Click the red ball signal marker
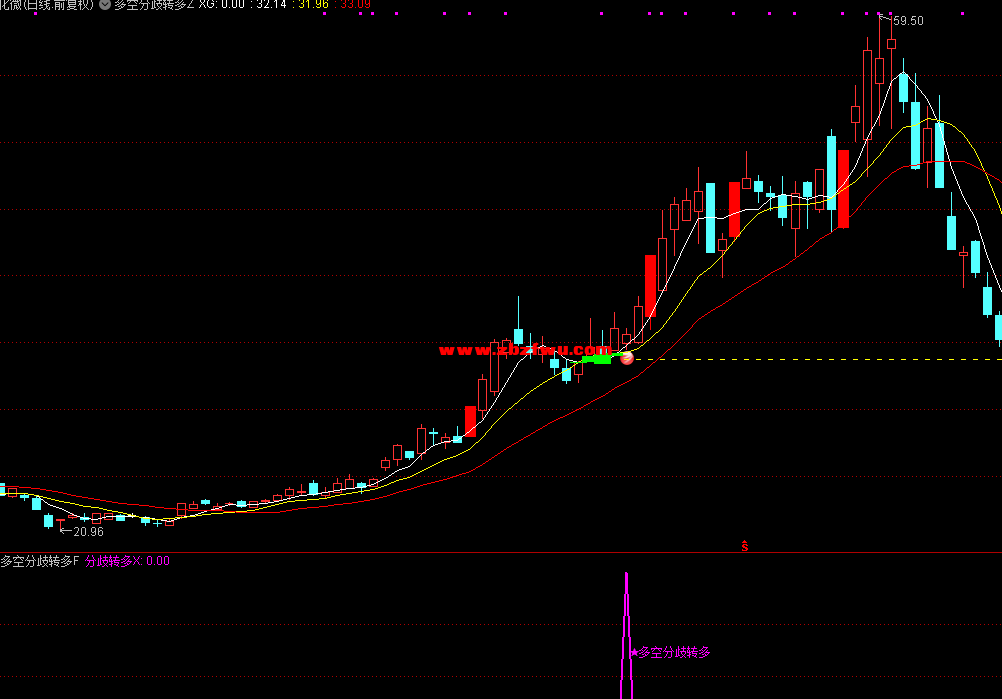The width and height of the screenshot is (1002, 699). [x=627, y=358]
